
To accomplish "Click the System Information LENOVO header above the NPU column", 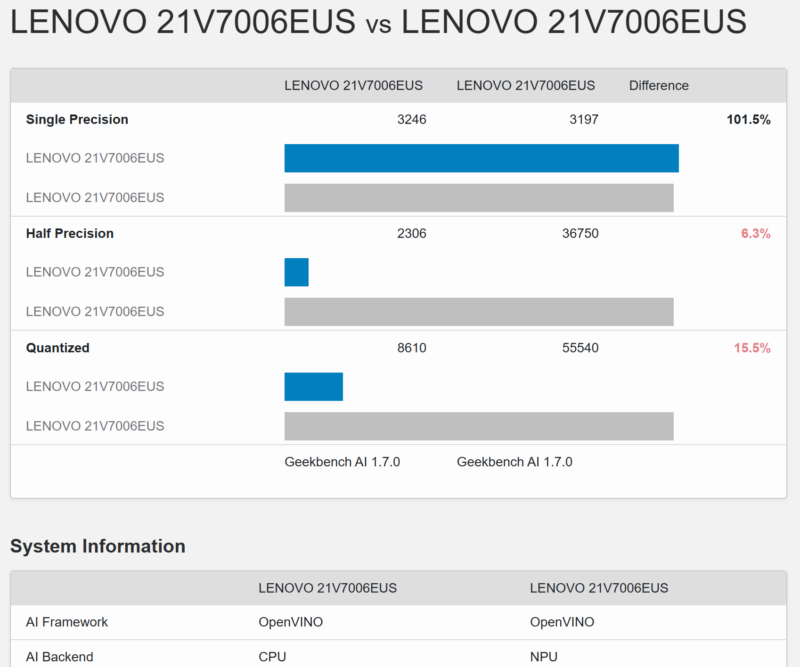I will [599, 588].
